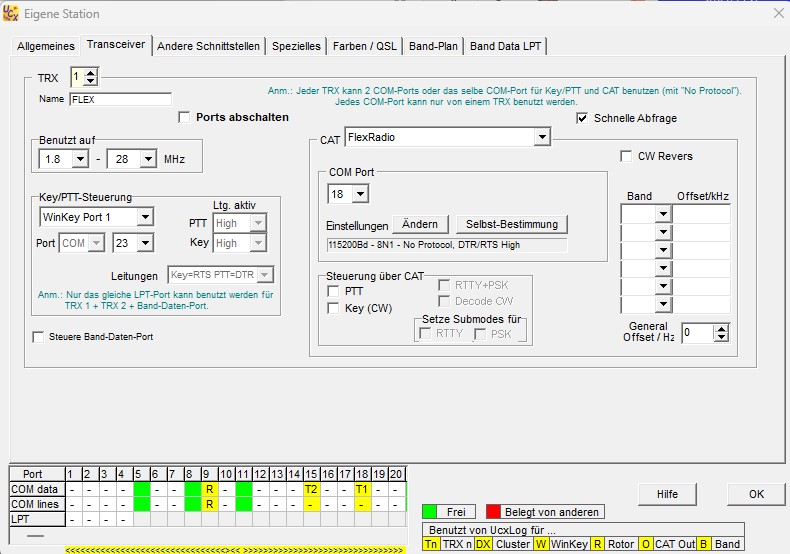Uncheck the 'Schnelle Abfrage' option
790x554 pixels.
[583, 118]
